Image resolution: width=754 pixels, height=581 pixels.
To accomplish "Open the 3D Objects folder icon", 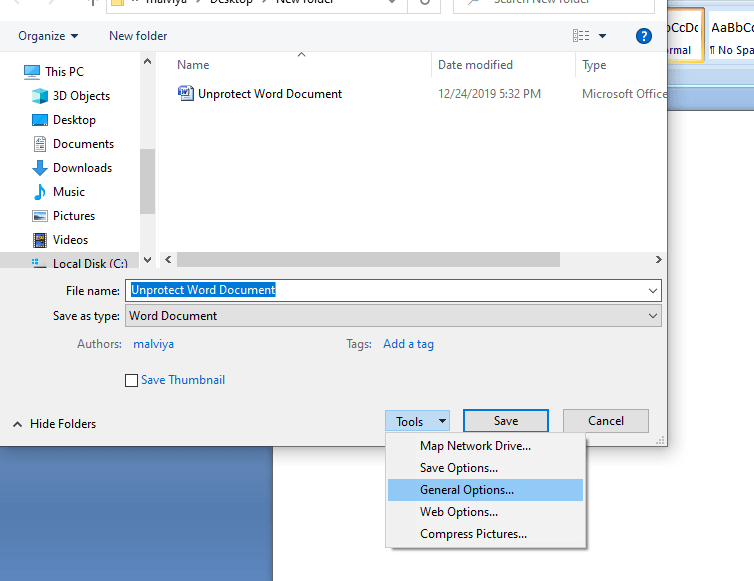I will (40, 96).
